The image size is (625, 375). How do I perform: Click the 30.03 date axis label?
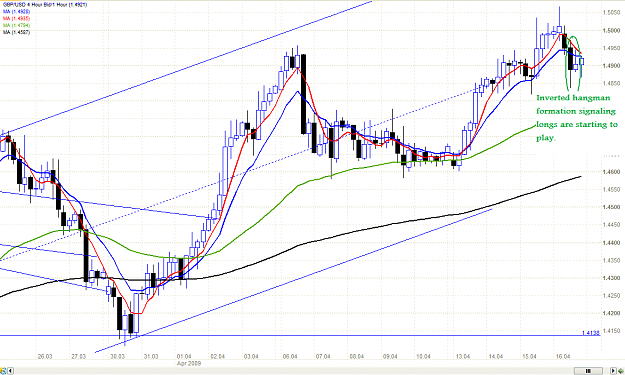point(117,356)
